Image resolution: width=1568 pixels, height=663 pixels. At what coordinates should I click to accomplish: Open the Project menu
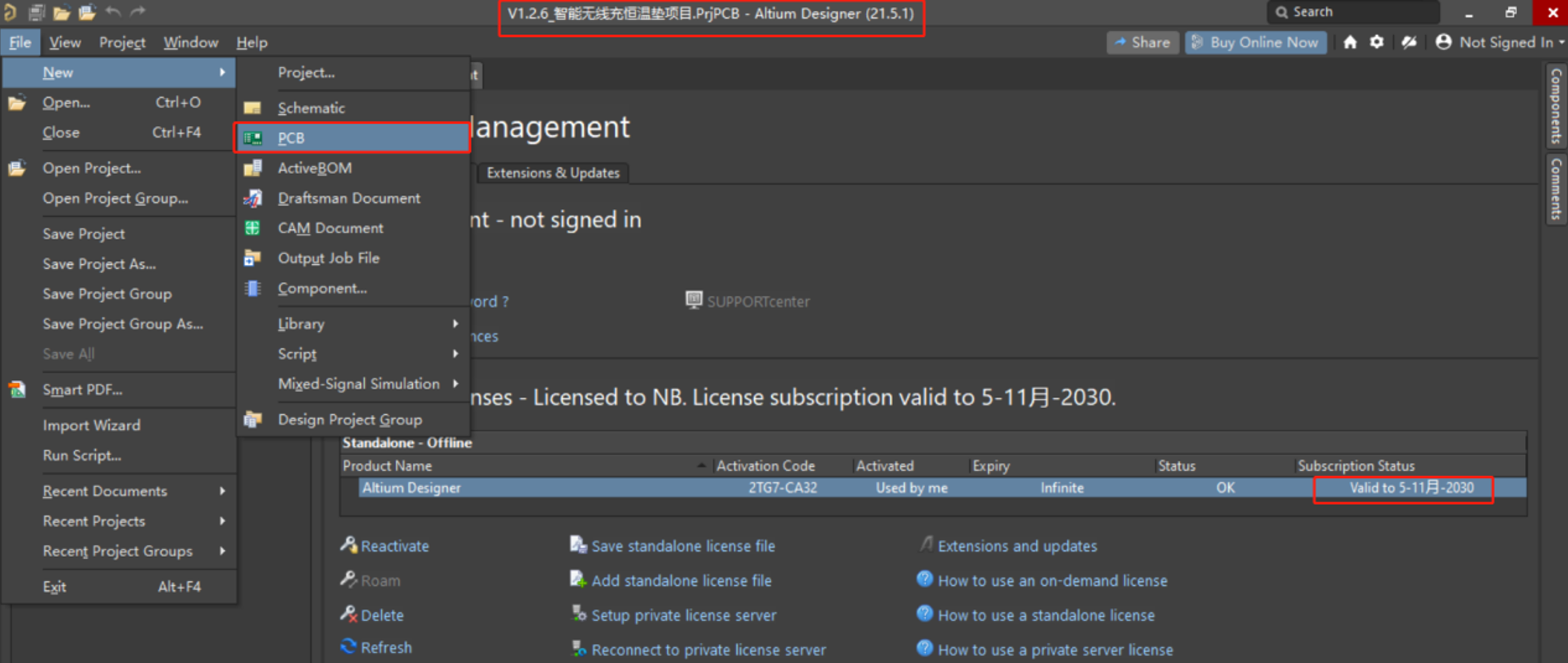click(122, 42)
